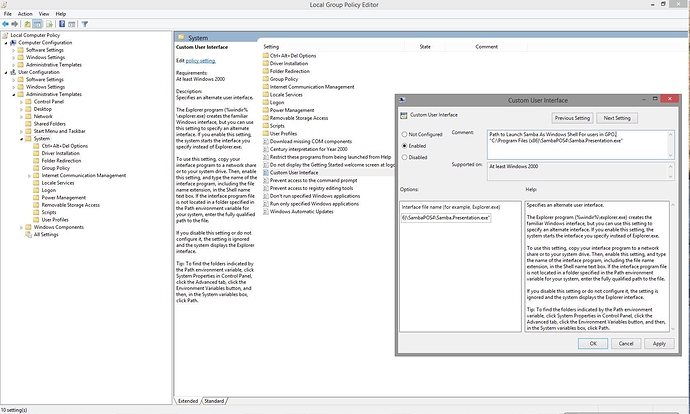Image resolution: width=690 pixels, height=414 pixels.
Task: Click the Custom User Interface dialog header icon
Action: [x=404, y=115]
